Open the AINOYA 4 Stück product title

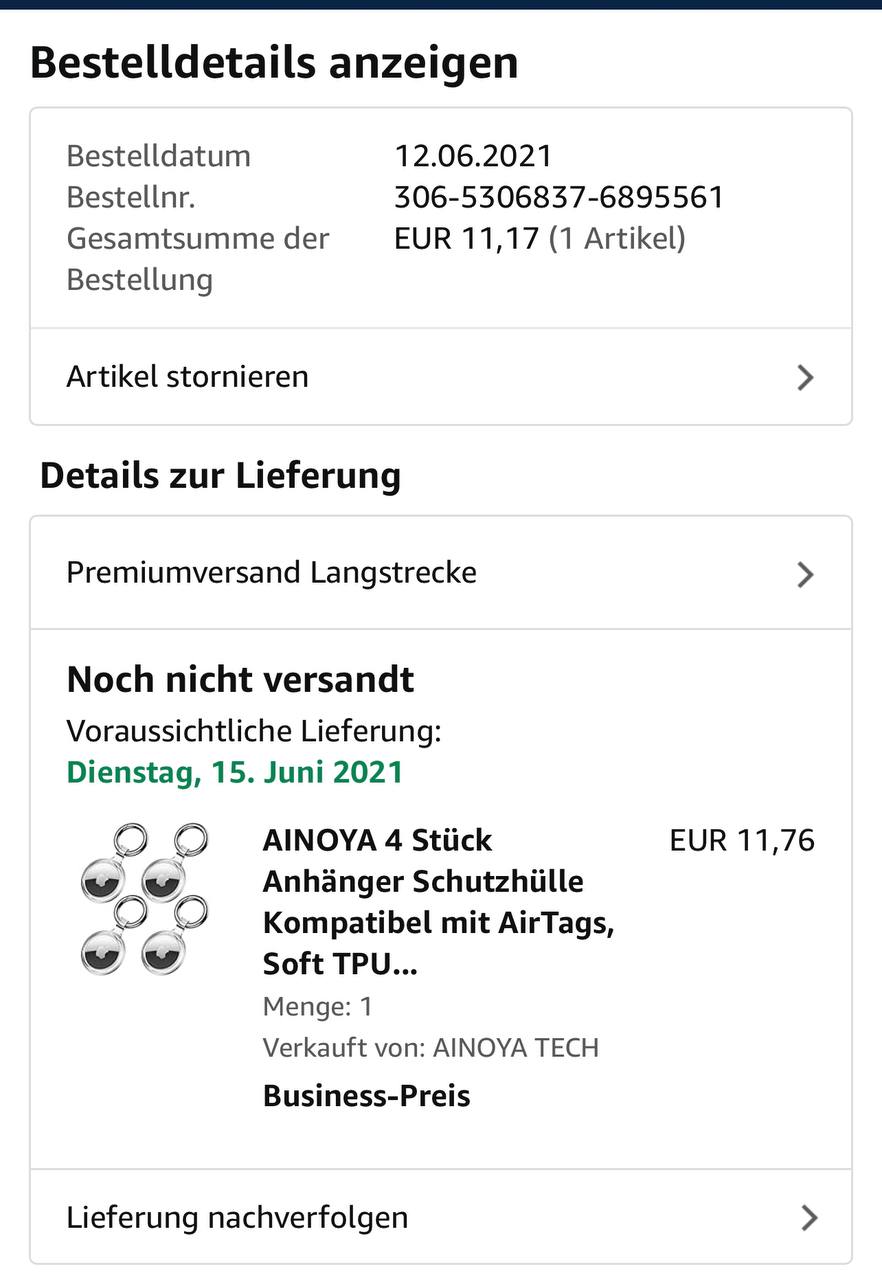tap(438, 901)
